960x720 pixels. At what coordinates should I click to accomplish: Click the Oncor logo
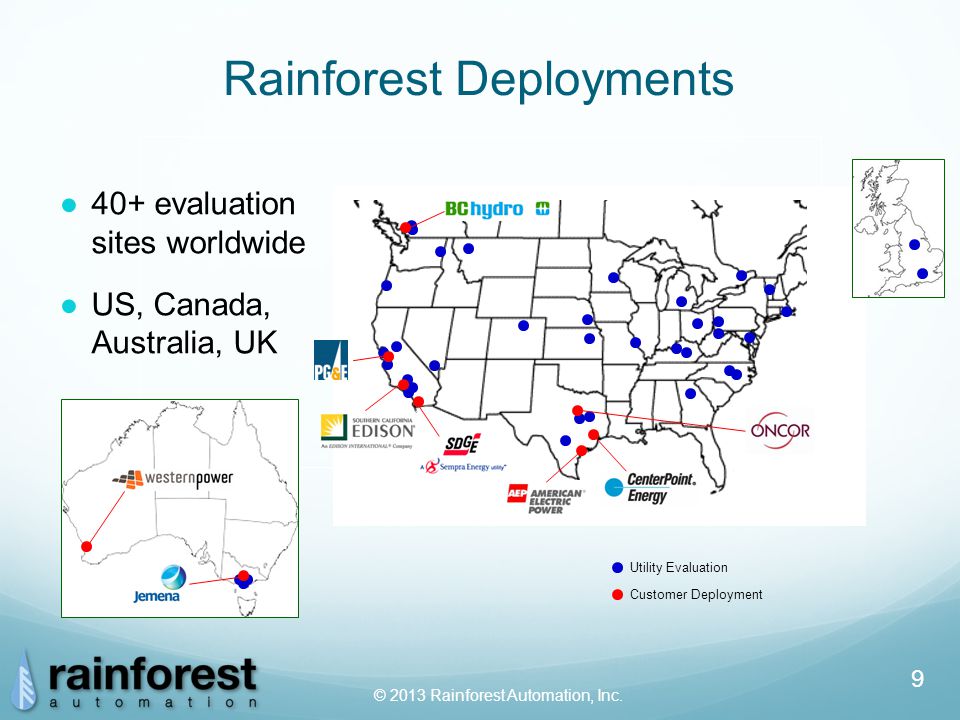tap(780, 430)
